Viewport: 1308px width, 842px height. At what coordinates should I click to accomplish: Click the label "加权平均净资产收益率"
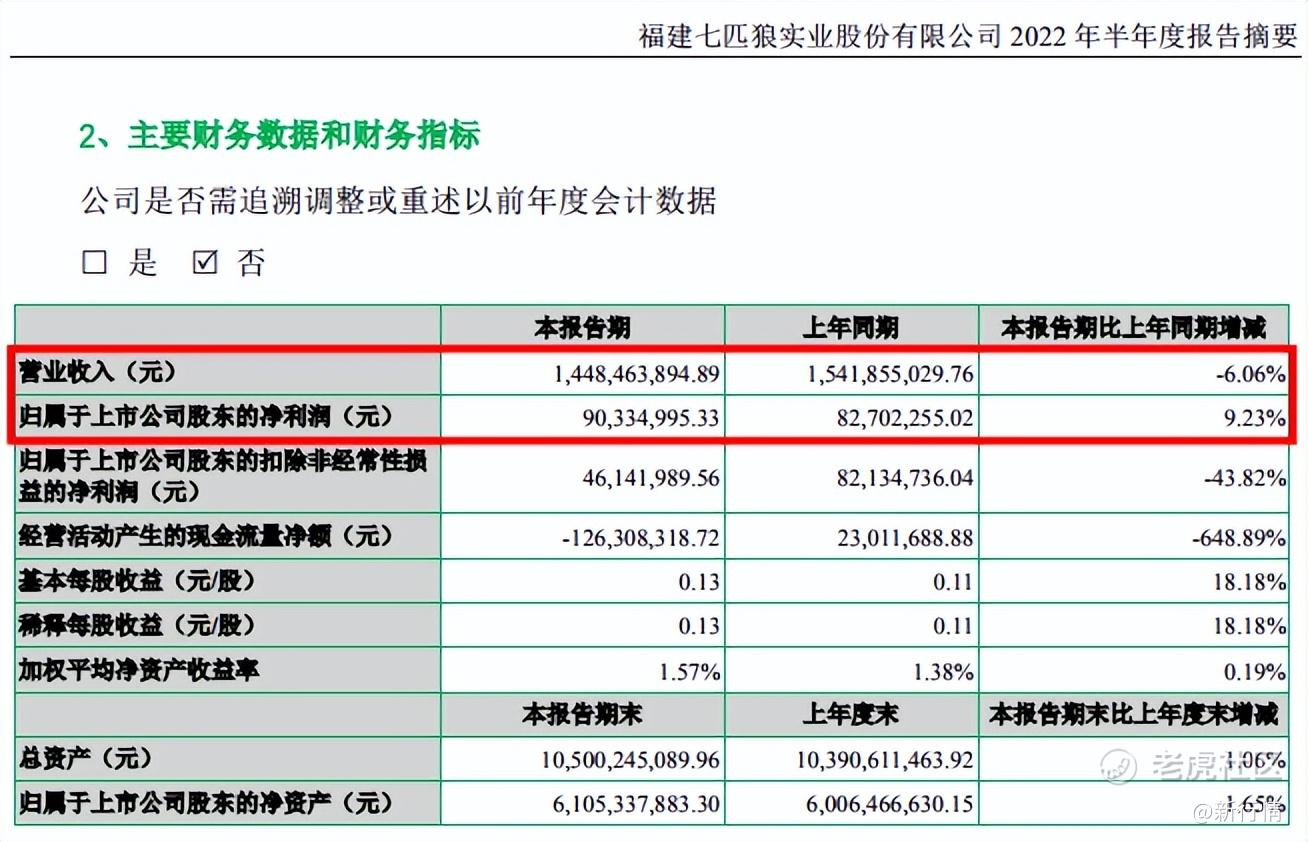coord(138,670)
